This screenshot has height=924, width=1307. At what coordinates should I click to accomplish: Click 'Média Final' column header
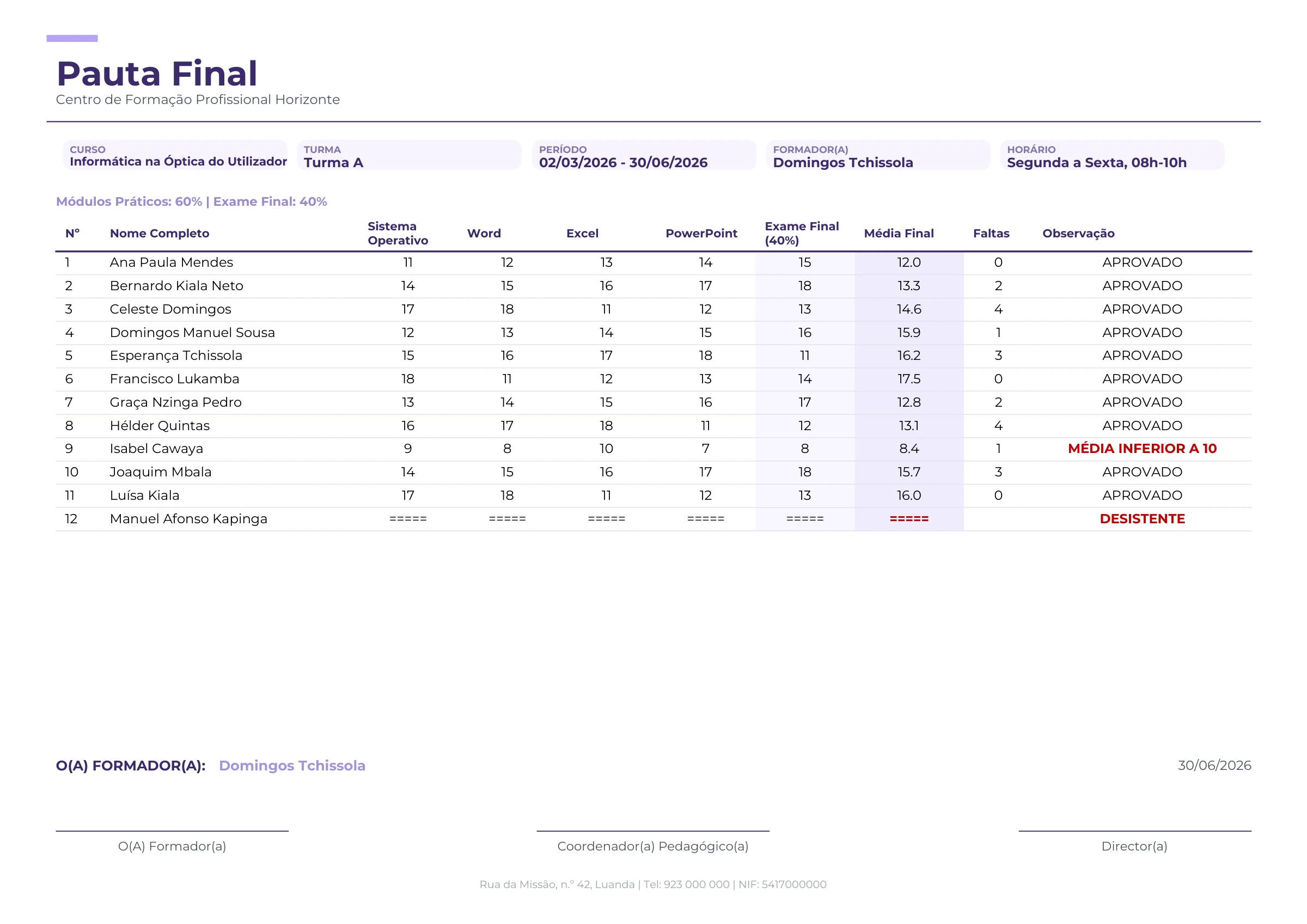click(x=899, y=234)
